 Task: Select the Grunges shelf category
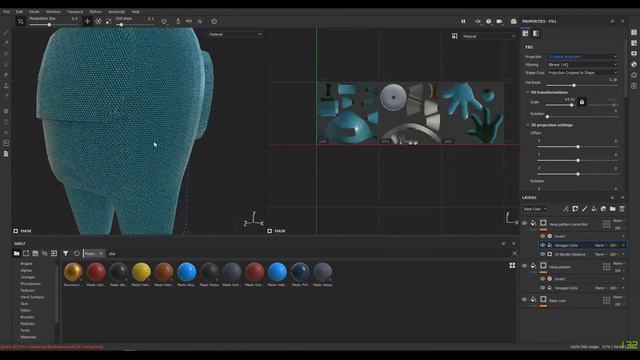coord(28,277)
